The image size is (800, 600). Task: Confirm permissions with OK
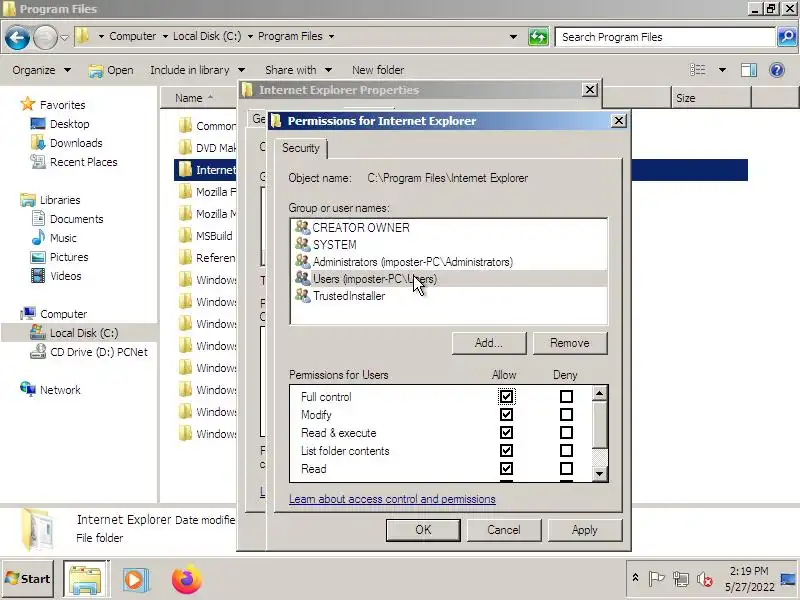point(423,530)
